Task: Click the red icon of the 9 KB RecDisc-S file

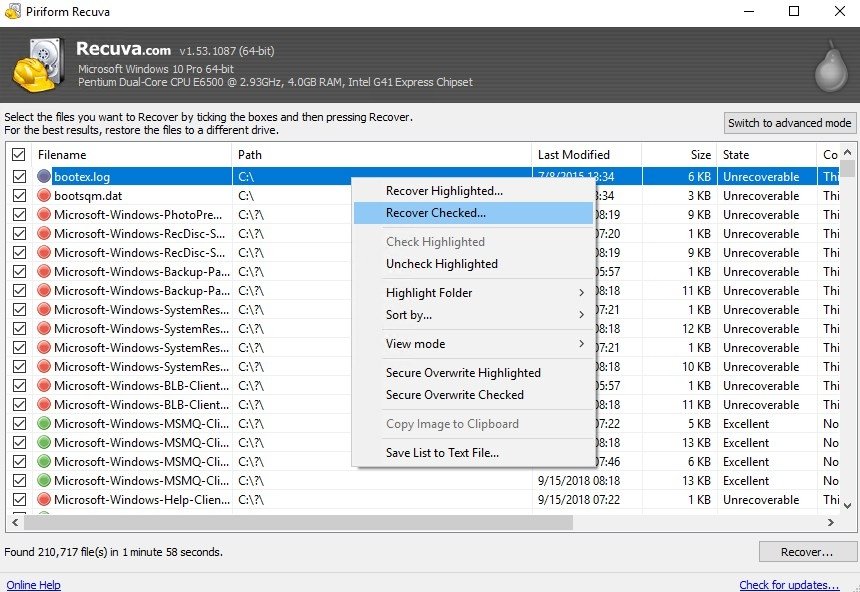Action: [x=44, y=252]
